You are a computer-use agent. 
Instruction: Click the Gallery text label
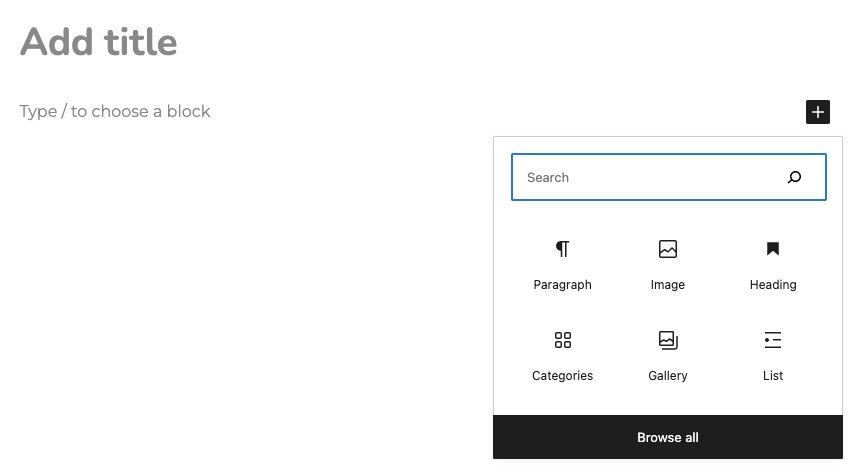pyautogui.click(x=668, y=375)
